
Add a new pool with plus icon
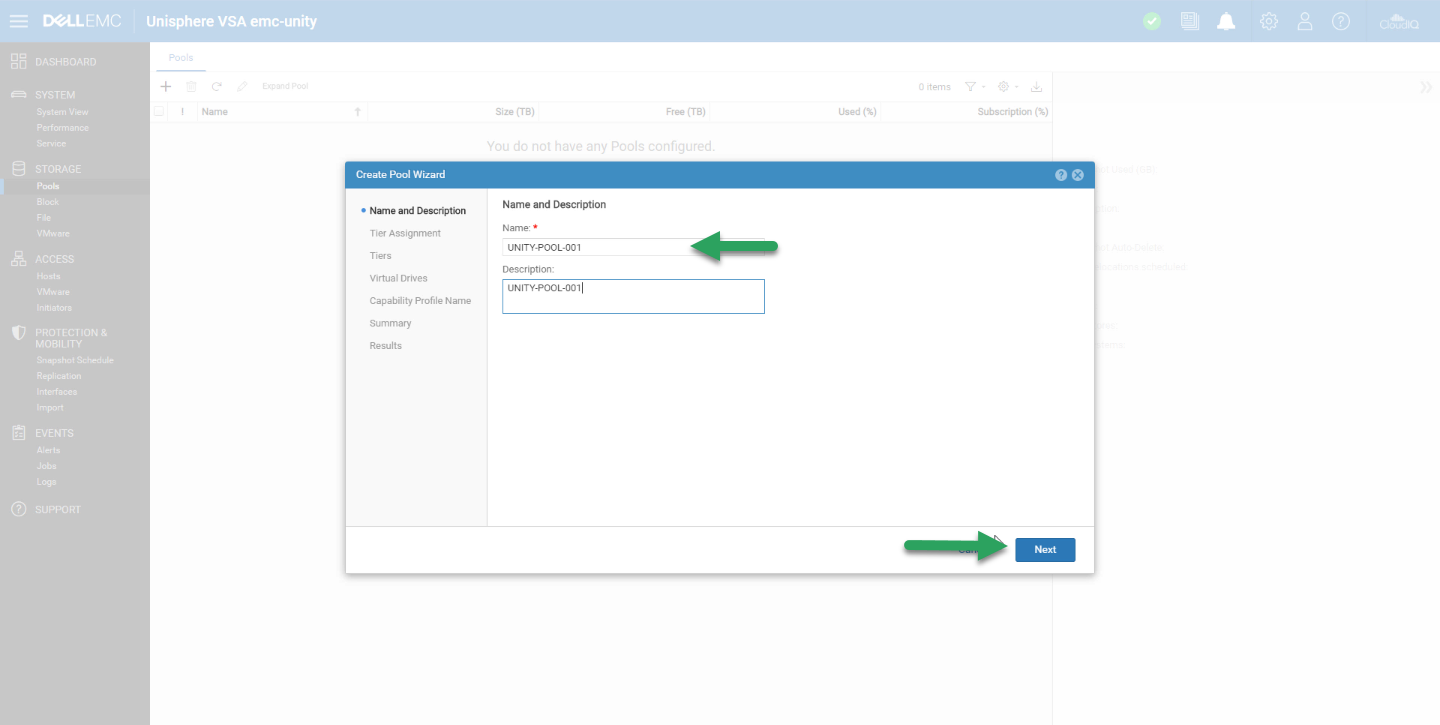click(x=166, y=87)
